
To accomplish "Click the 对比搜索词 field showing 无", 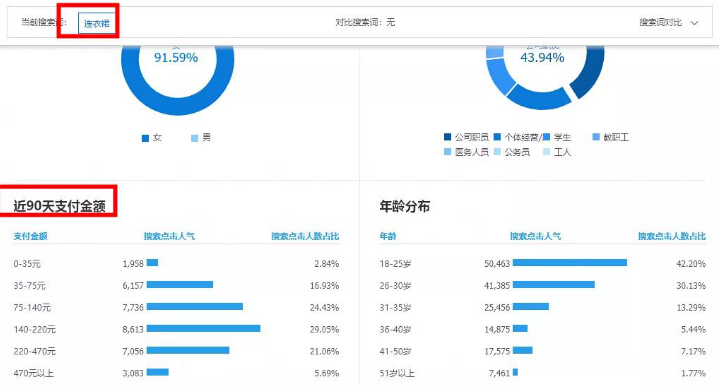I will [x=365, y=22].
